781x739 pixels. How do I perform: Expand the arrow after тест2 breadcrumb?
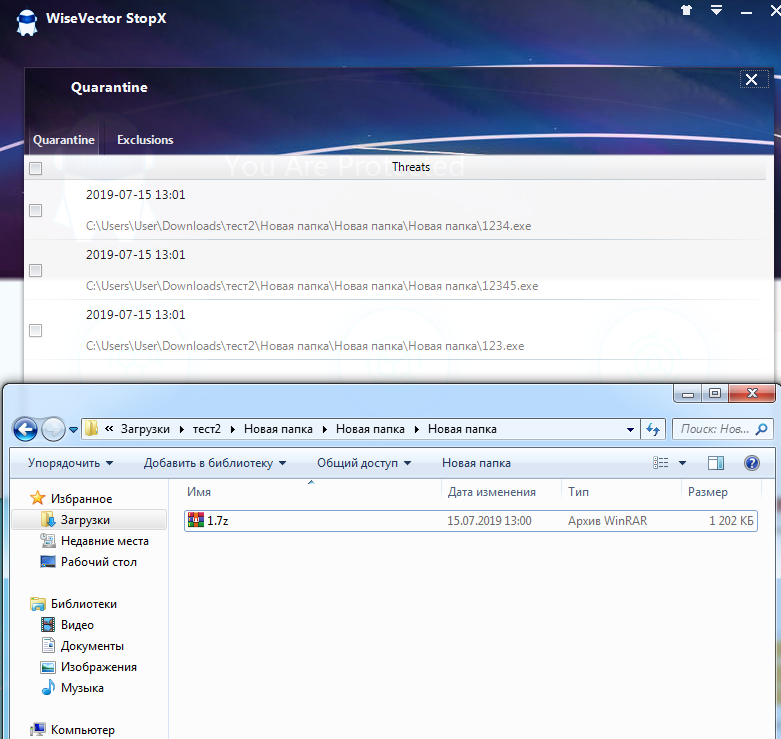233,429
